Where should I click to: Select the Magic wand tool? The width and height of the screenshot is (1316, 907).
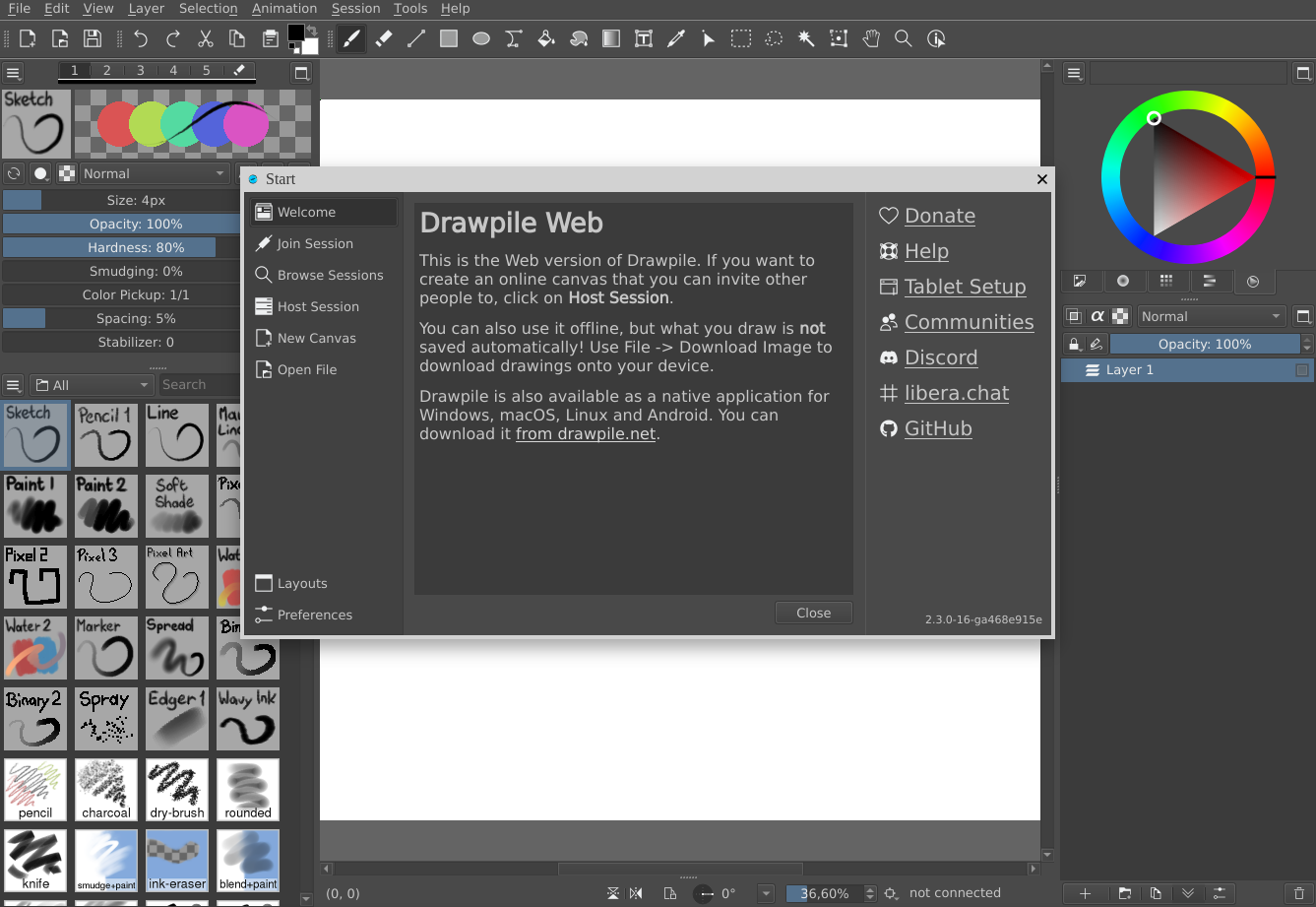click(x=806, y=38)
